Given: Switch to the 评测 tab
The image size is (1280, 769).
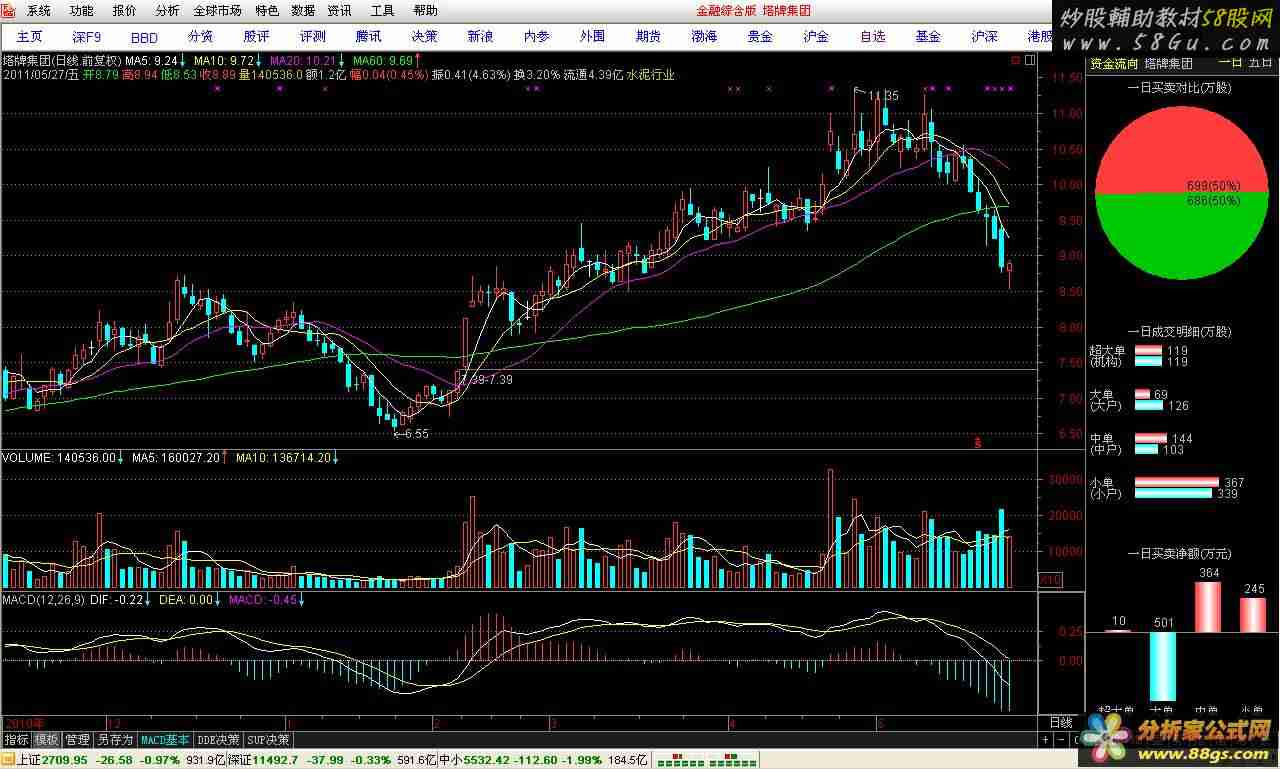Looking at the screenshot, I should point(312,36).
